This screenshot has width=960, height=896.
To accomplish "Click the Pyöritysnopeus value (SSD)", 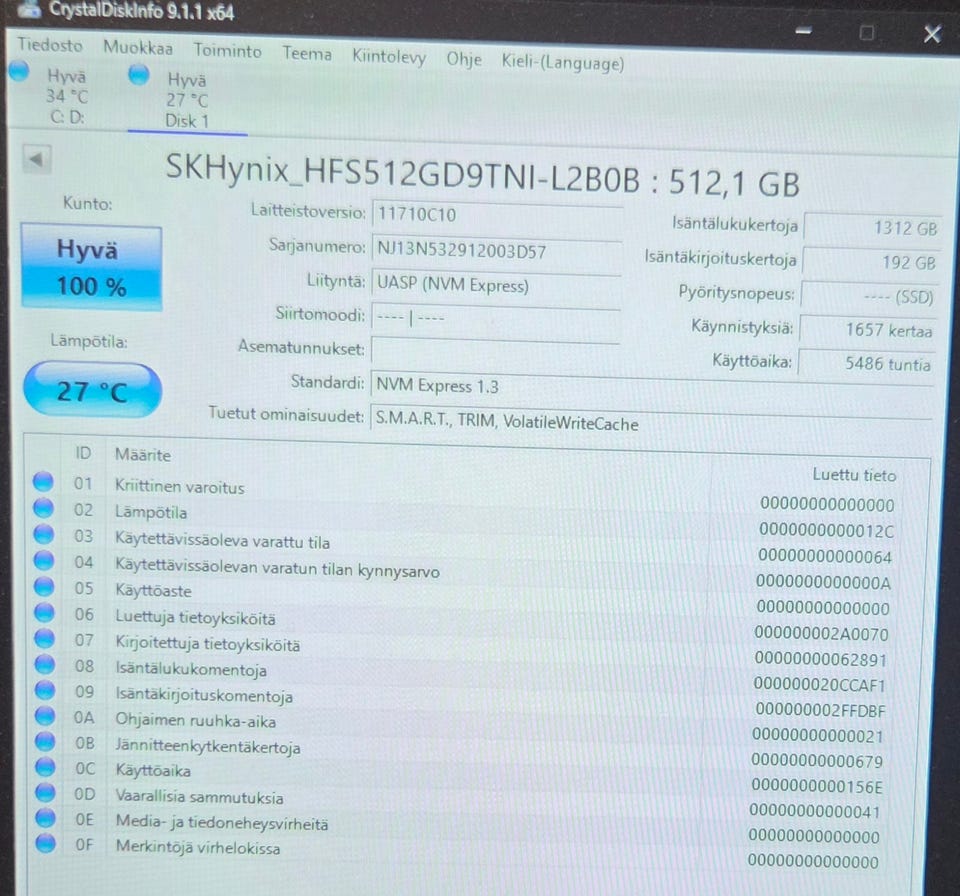I will pyautogui.click(x=869, y=297).
